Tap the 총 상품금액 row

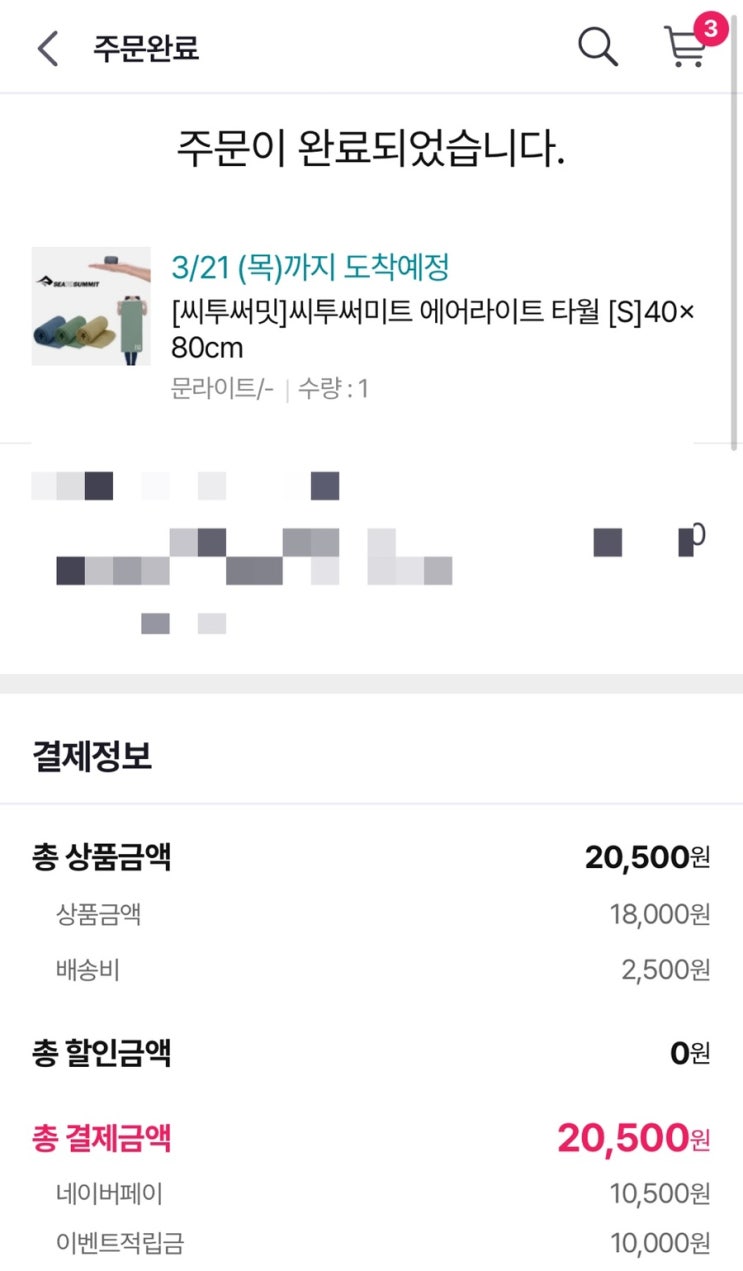[x=371, y=857]
